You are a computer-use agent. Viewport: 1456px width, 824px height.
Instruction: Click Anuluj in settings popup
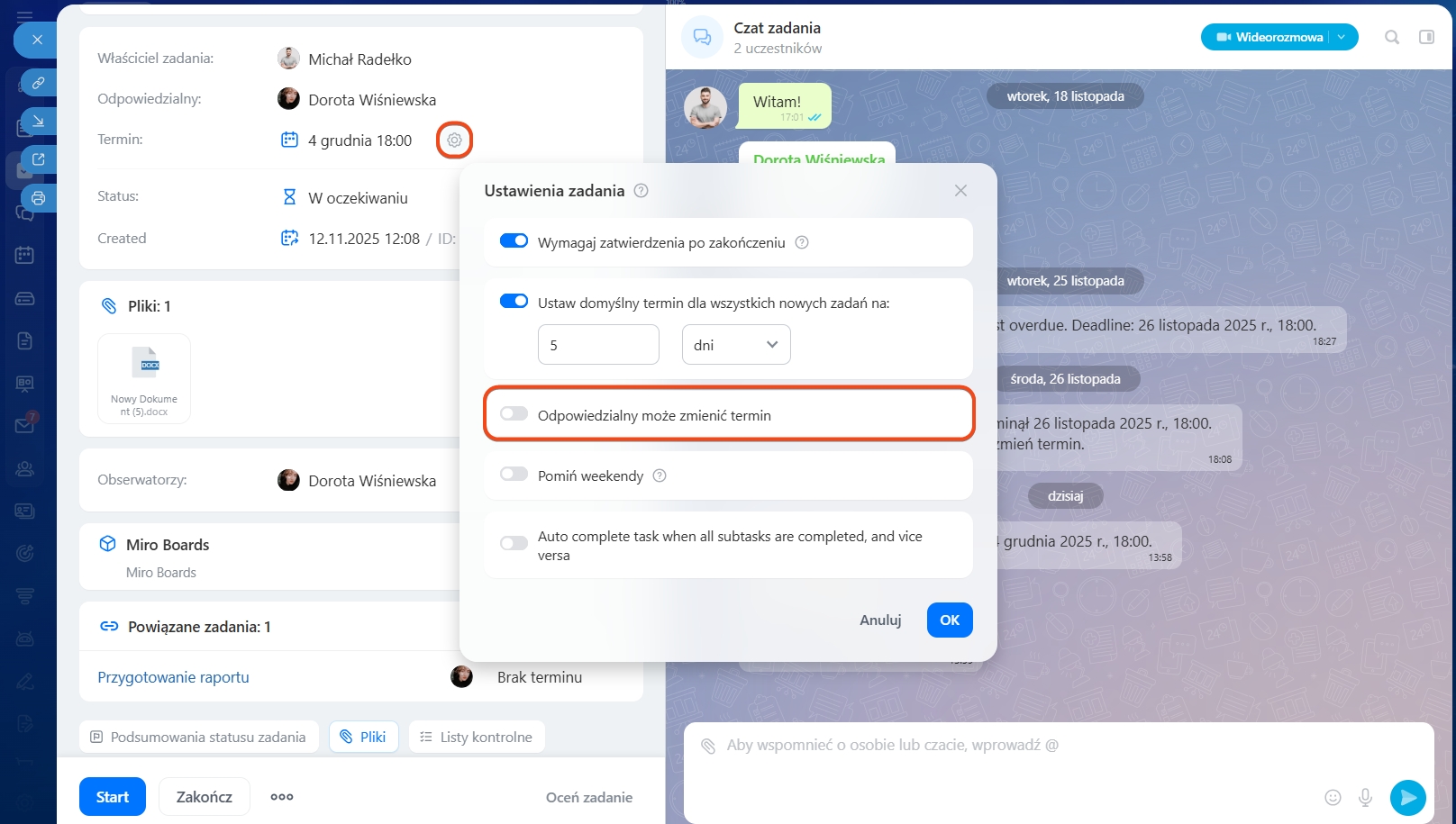[x=880, y=620]
